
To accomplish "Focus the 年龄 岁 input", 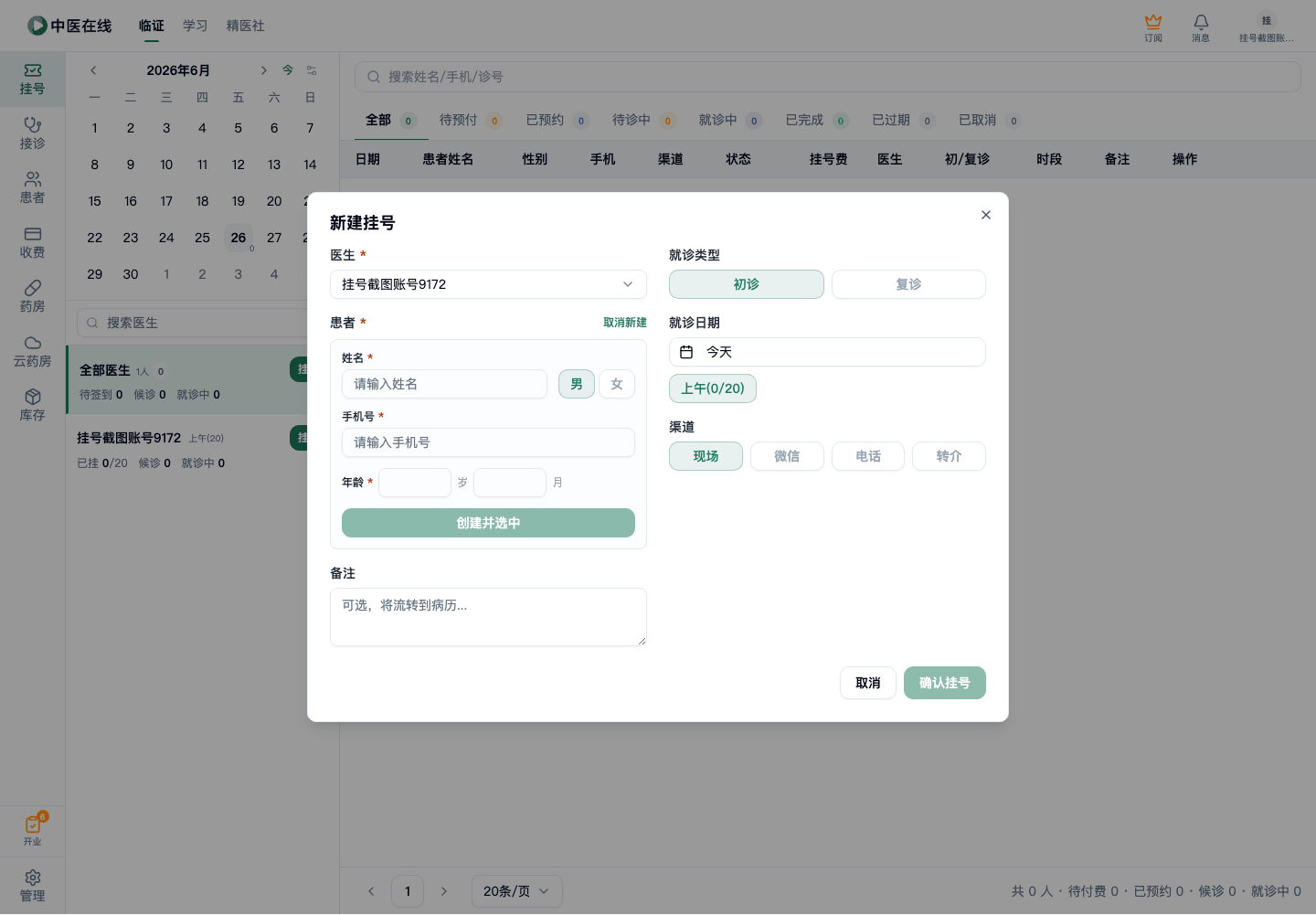I will (415, 483).
